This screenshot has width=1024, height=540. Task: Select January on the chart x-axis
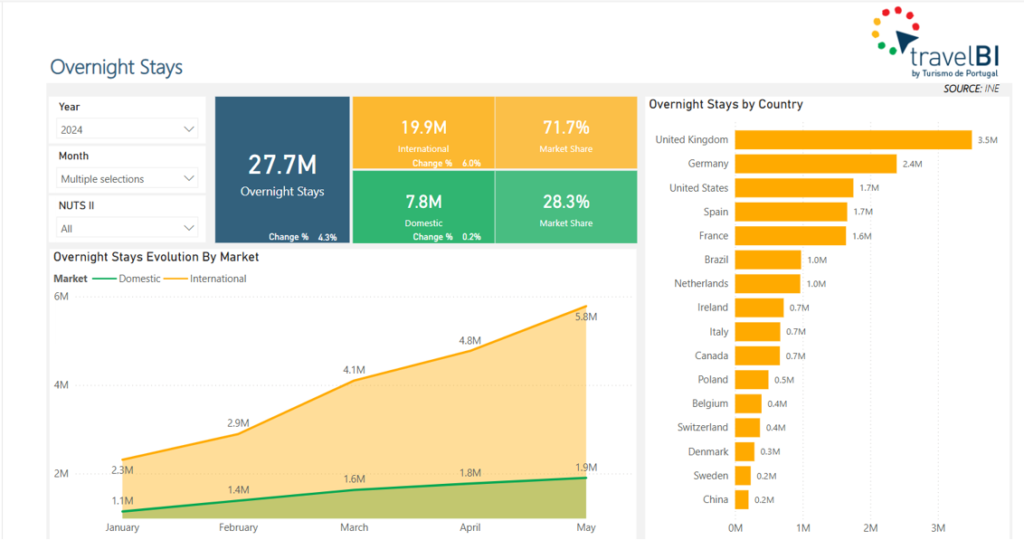pos(122,527)
